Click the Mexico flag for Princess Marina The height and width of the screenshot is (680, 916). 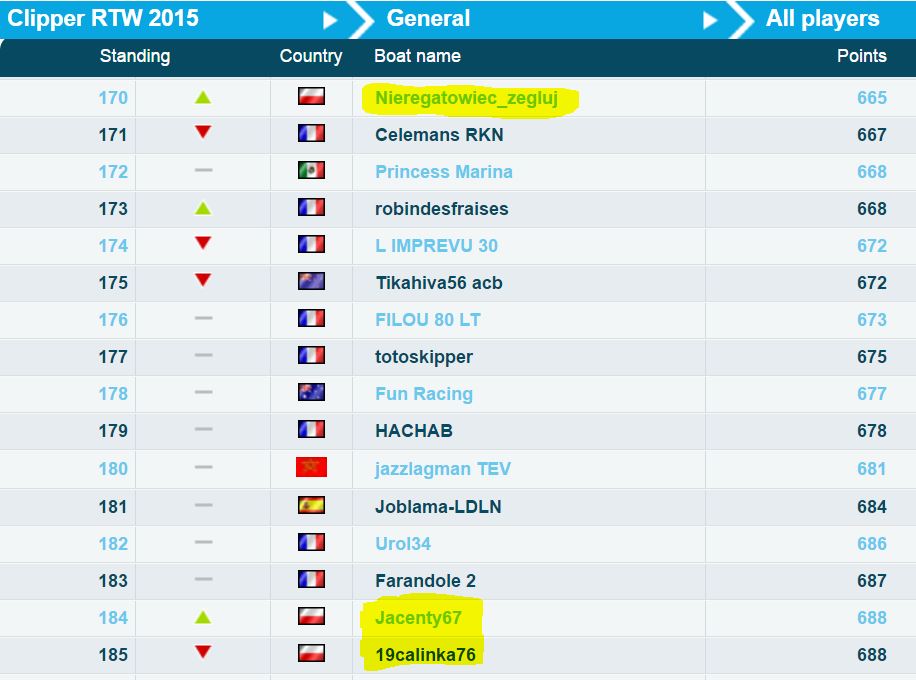311,170
